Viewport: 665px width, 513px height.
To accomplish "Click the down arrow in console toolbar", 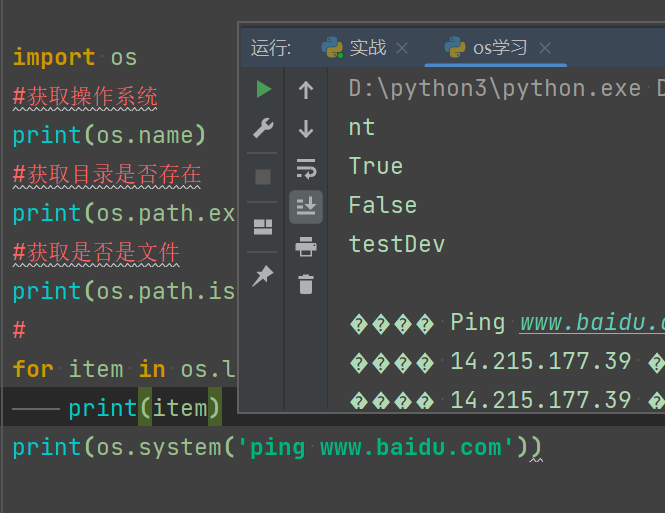I will tap(306, 129).
